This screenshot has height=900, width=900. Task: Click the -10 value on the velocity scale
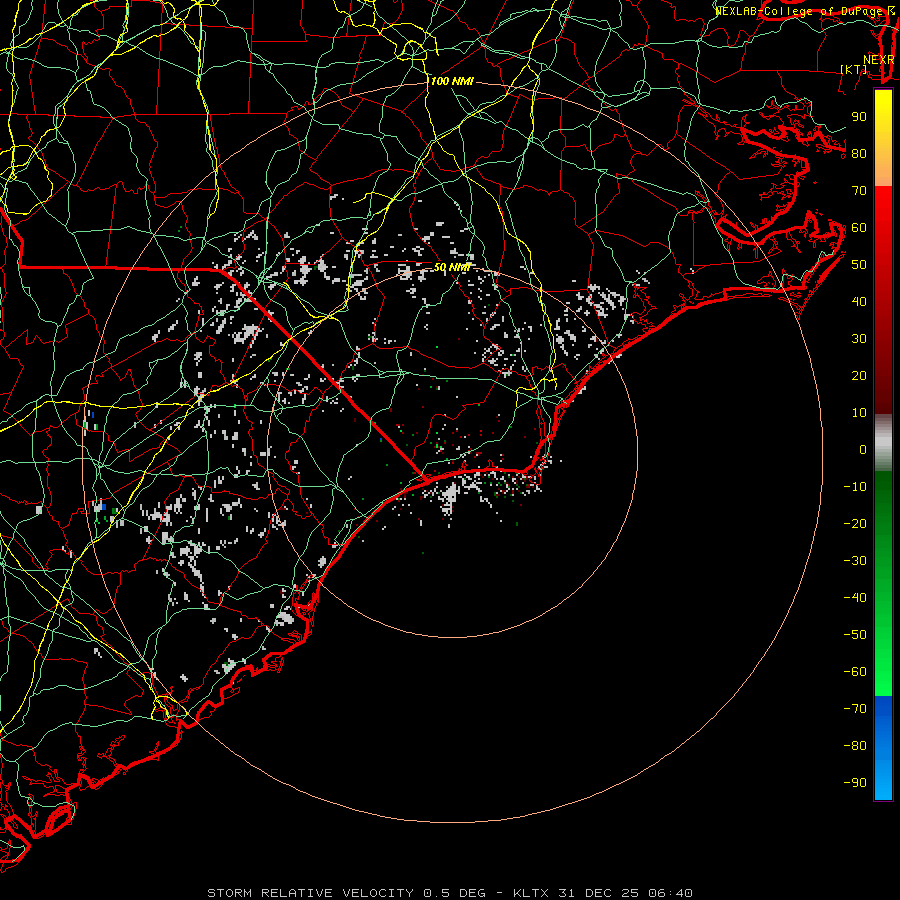tap(855, 487)
